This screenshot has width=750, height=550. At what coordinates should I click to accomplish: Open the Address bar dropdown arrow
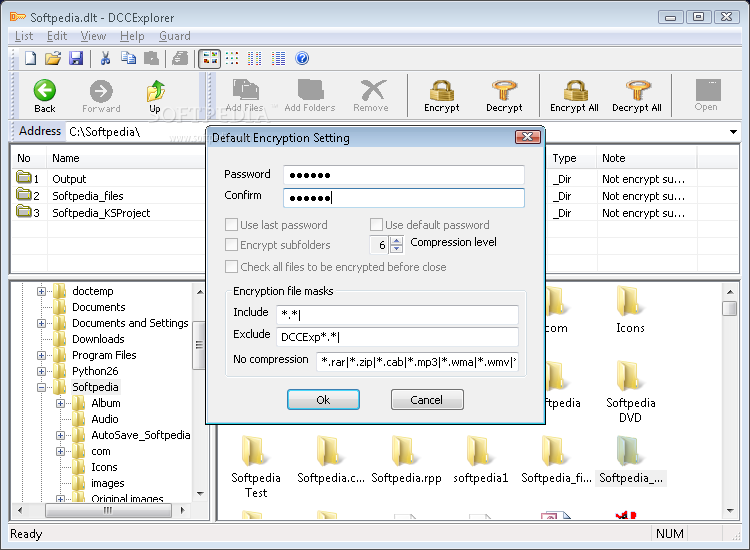pos(733,132)
